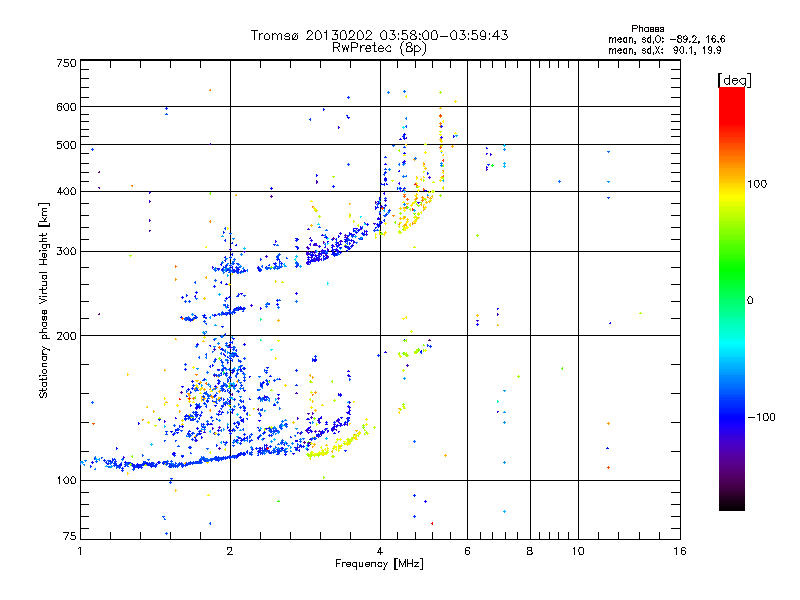Click the 'mean, sd,O: -89.2, 16.6' line
This screenshot has width=800, height=600.
[666, 39]
